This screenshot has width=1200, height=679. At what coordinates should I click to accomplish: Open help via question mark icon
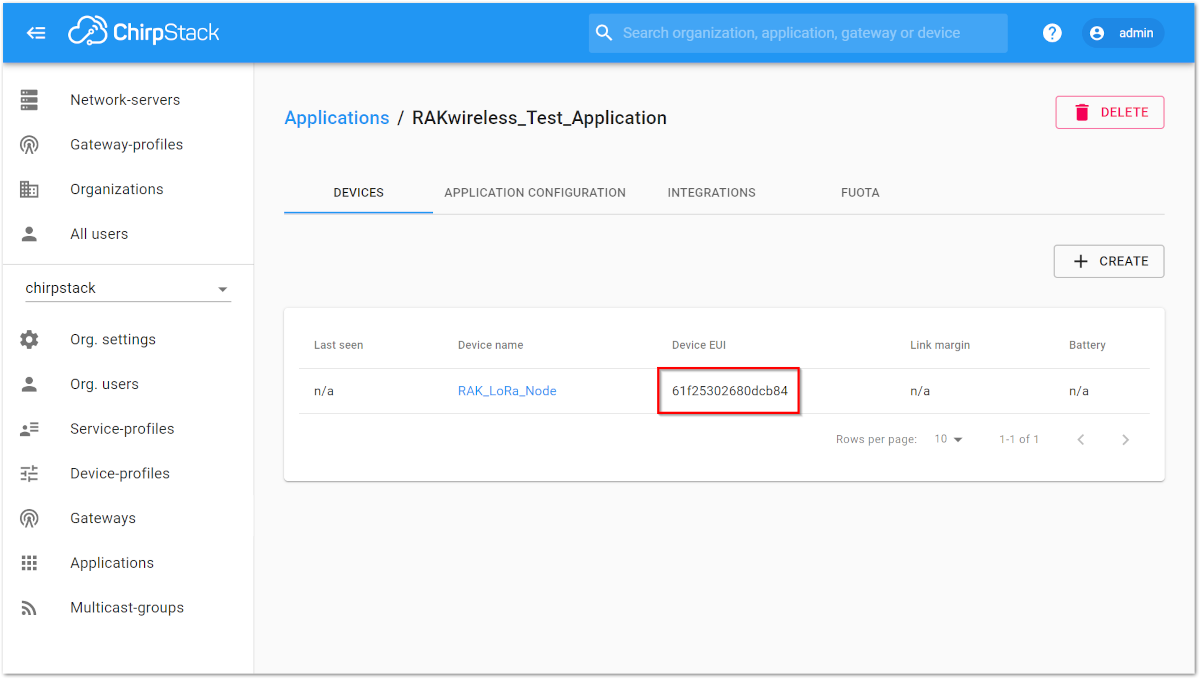1052,33
